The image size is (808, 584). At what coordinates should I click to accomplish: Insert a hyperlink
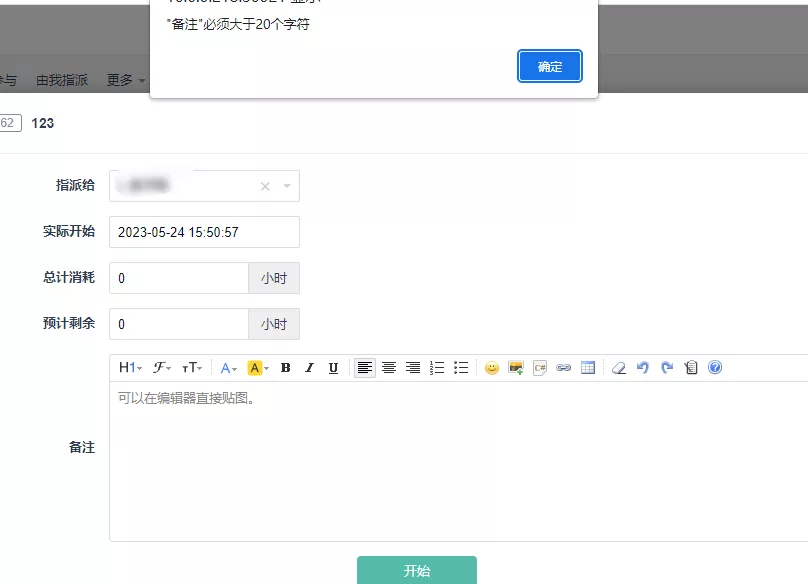pyautogui.click(x=564, y=368)
